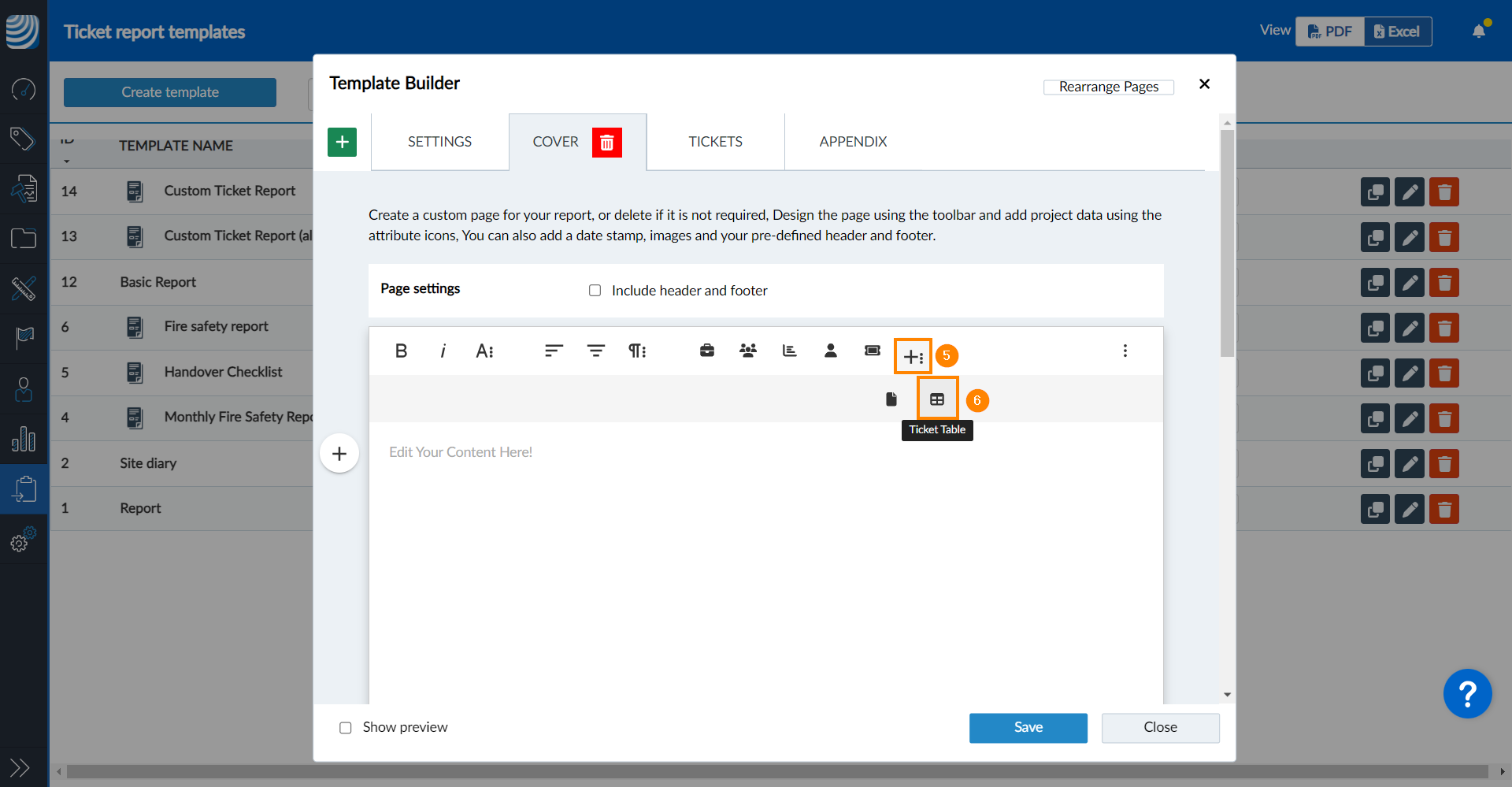
Task: Tick the Show preview checkbox
Action: point(346,728)
